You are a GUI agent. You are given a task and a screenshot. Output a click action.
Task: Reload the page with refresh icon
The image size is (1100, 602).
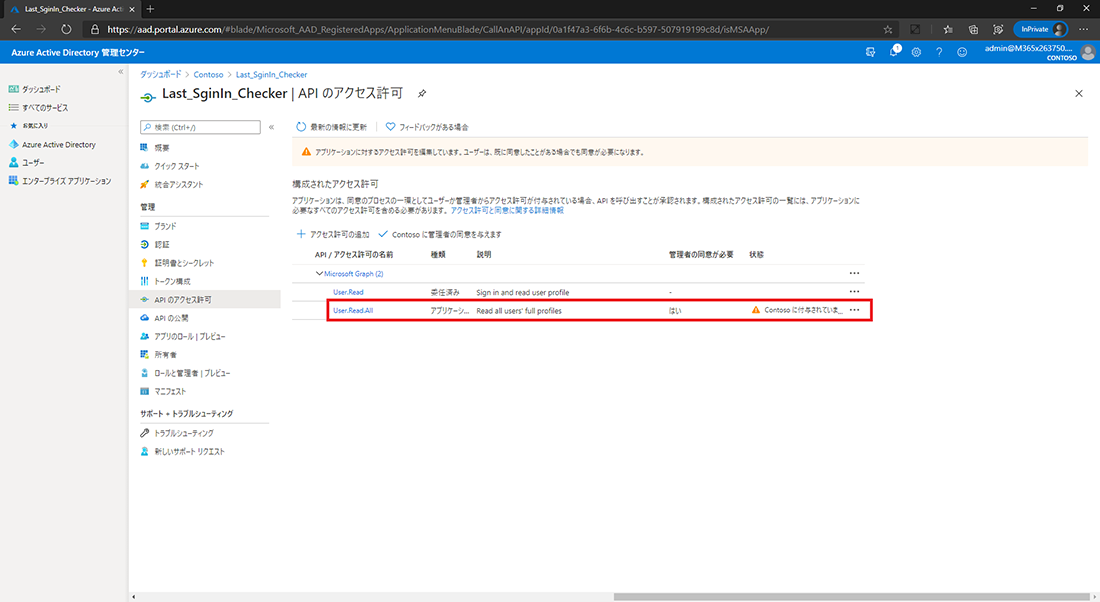pyautogui.click(x=66, y=29)
